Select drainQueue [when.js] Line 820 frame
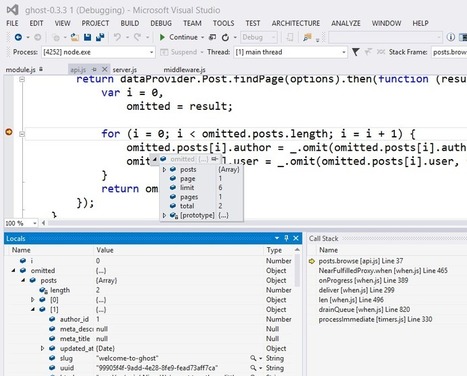The height and width of the screenshot is (376, 467). coord(364,310)
